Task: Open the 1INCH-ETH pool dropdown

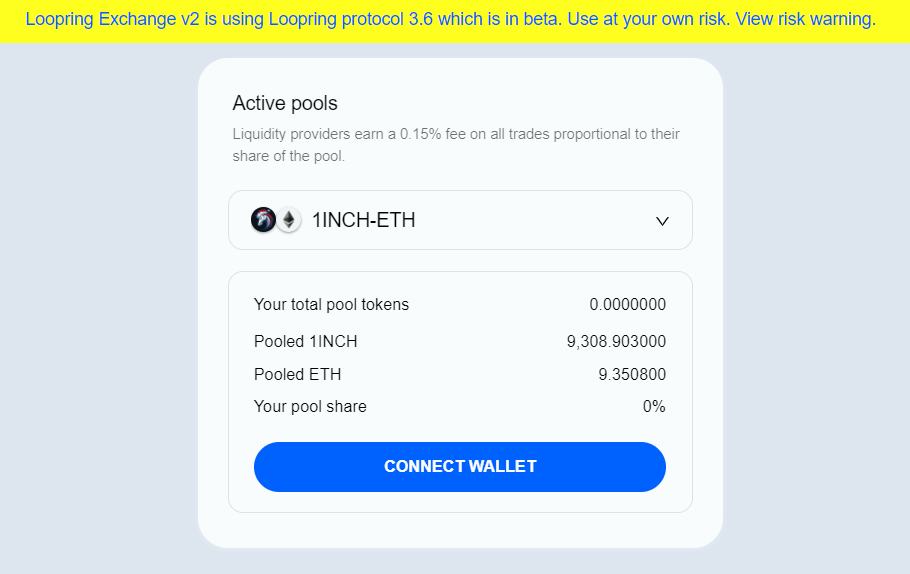Action: coord(460,220)
